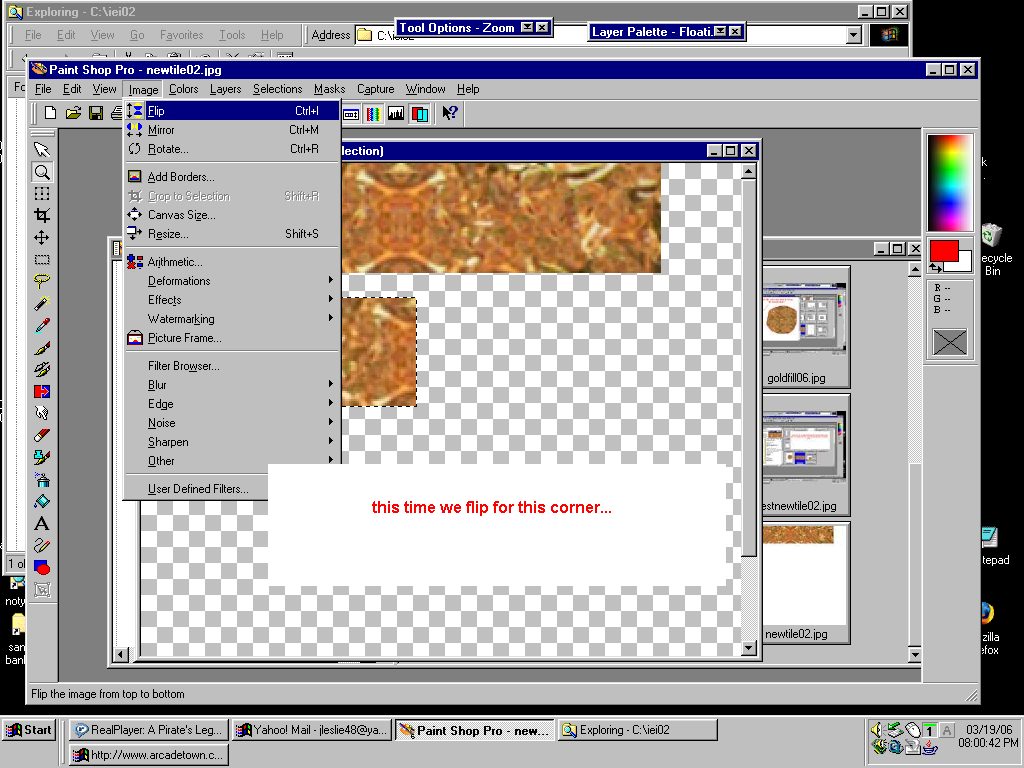This screenshot has width=1024, height=768.
Task: Click the Save floppy disk icon
Action: (x=96, y=113)
